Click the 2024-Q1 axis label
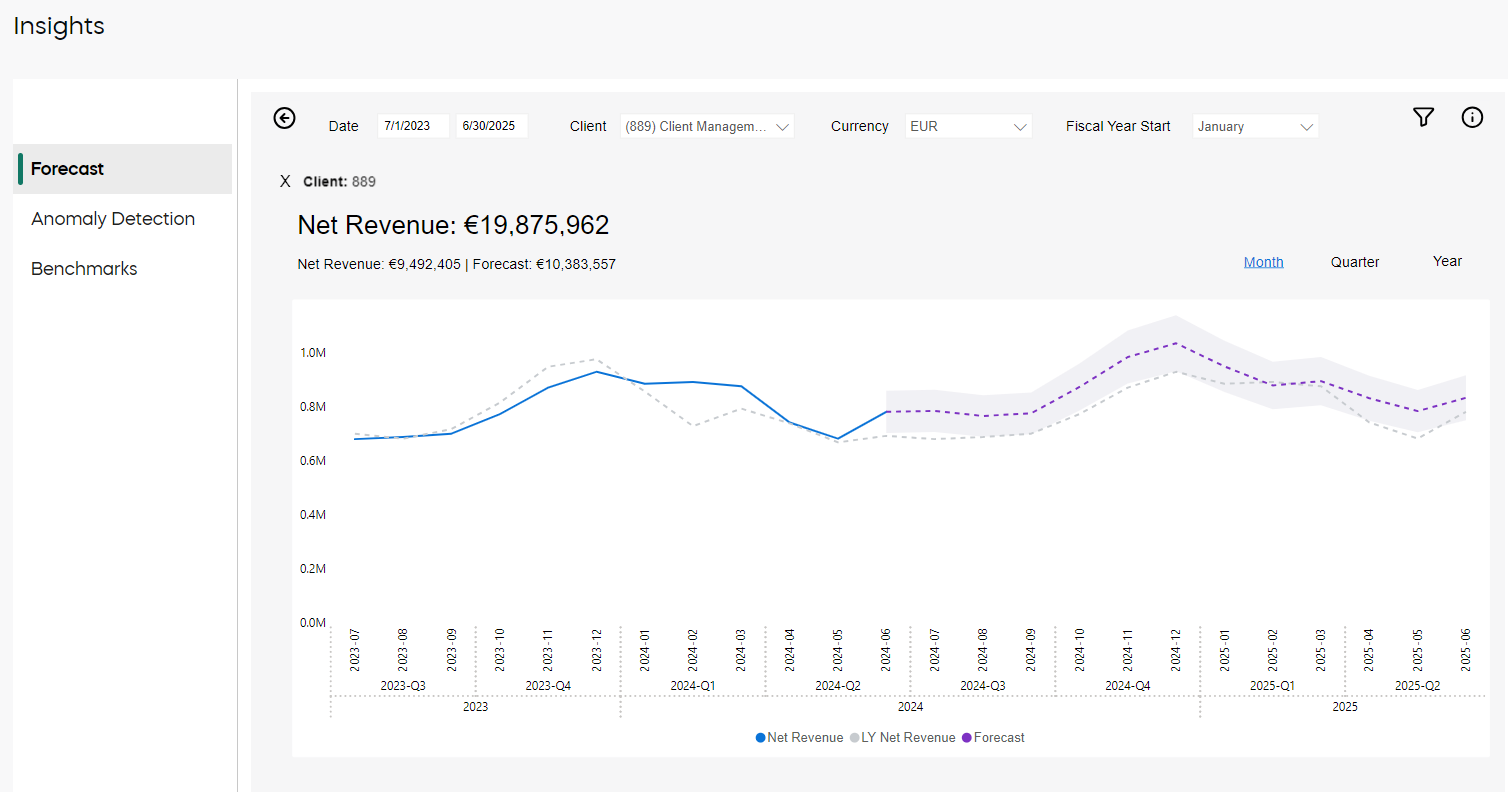This screenshot has width=1508, height=792. tap(693, 686)
